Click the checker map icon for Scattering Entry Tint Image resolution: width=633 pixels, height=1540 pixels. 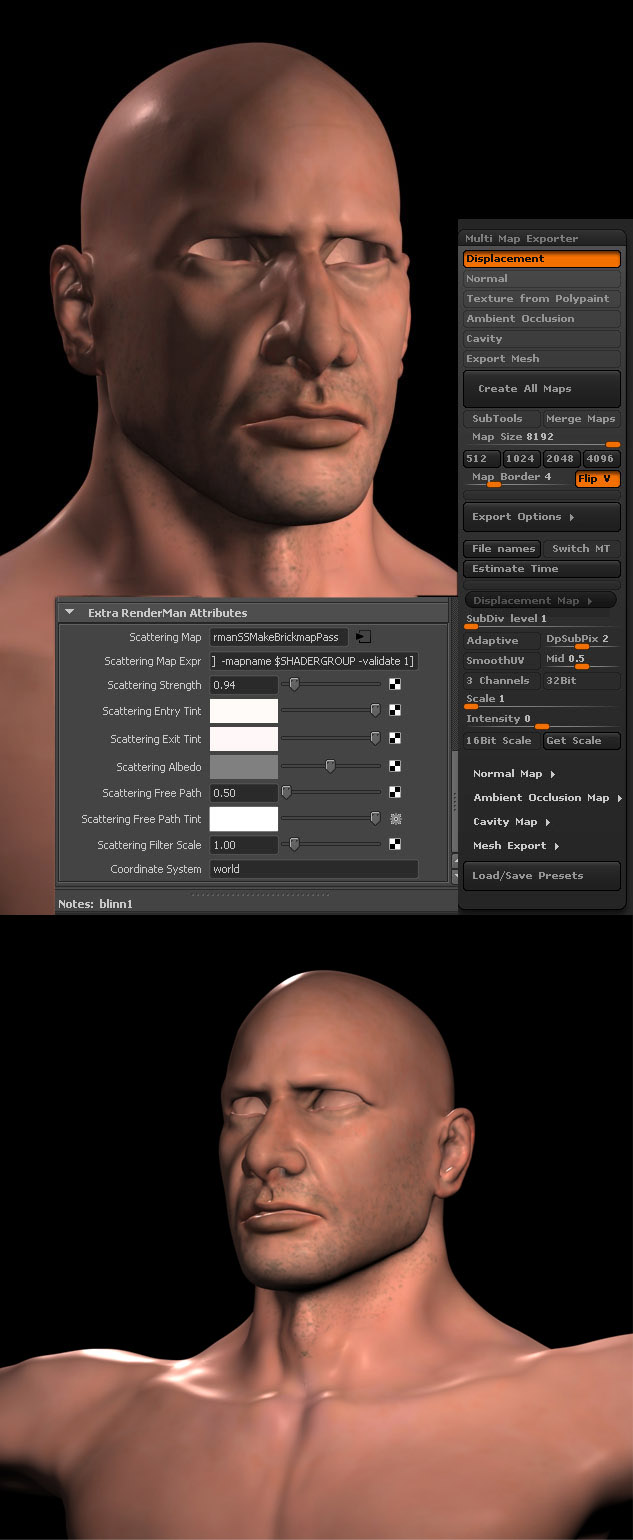point(395,711)
